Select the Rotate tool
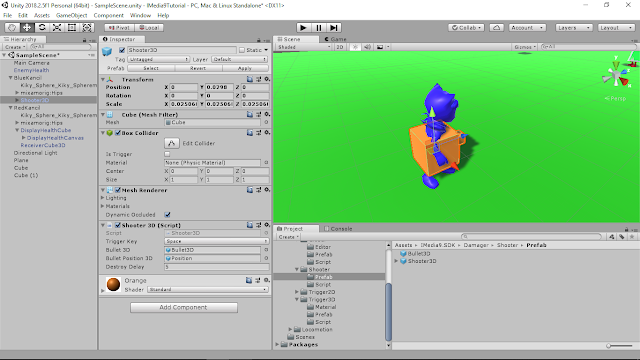The width and height of the screenshot is (640, 360). 42,28
